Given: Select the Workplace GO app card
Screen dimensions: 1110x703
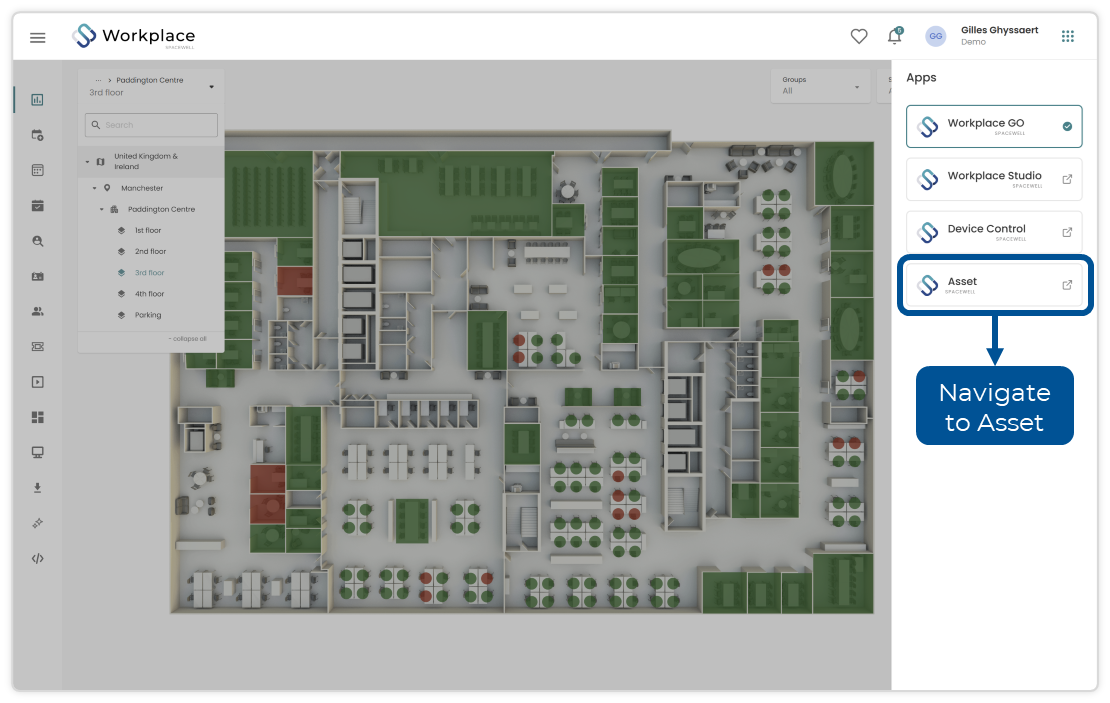Looking at the screenshot, I should [994, 126].
